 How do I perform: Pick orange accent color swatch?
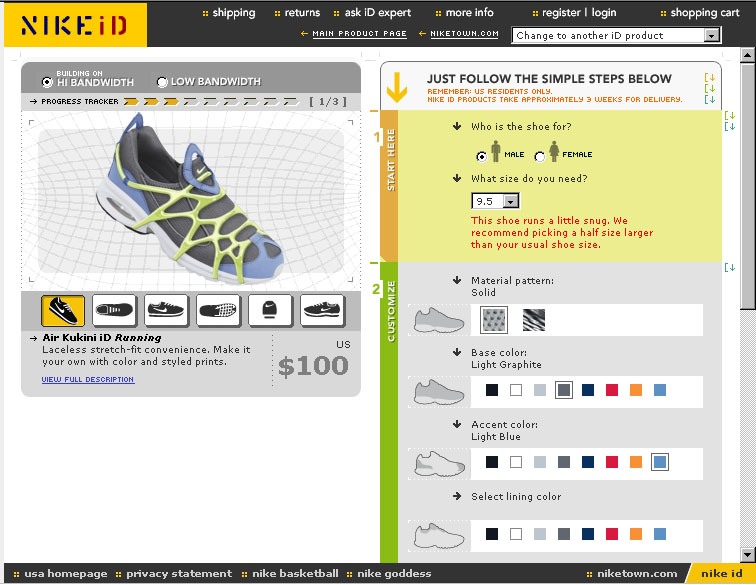[x=636, y=462]
